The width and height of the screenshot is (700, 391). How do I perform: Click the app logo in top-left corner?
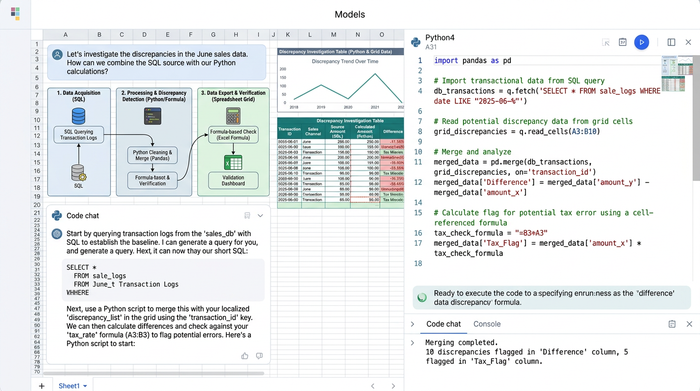15,13
